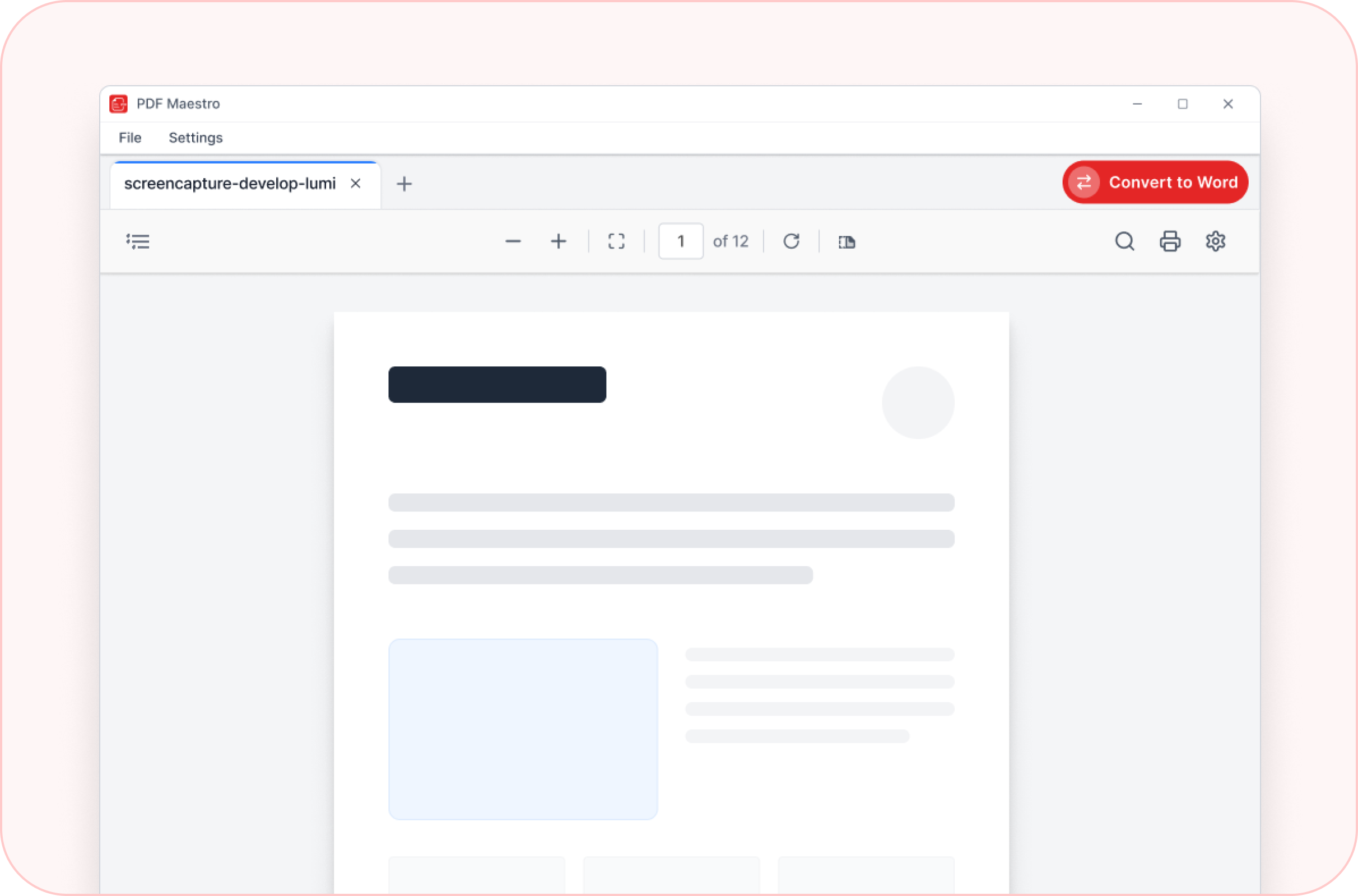Open the File menu
This screenshot has width=1358, height=896.
click(130, 138)
